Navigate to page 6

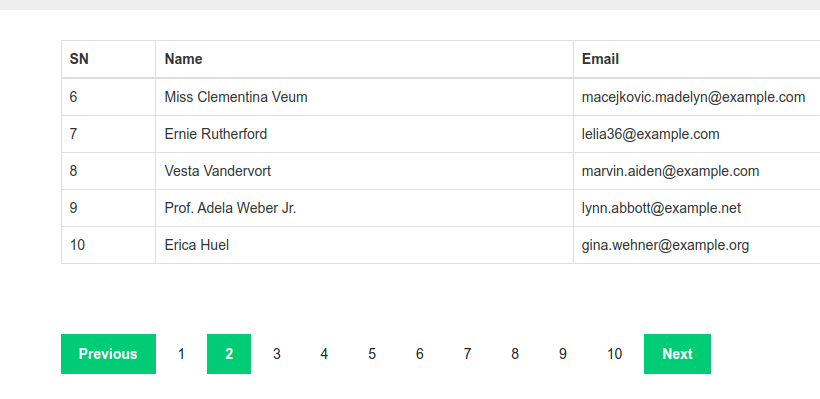pos(419,354)
